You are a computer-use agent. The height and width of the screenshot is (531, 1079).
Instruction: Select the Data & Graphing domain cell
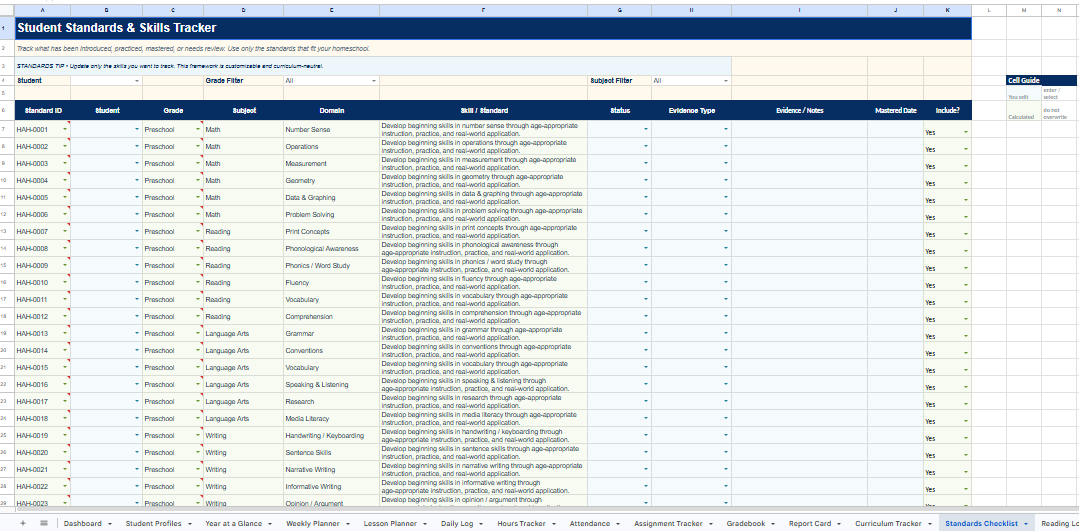331,197
